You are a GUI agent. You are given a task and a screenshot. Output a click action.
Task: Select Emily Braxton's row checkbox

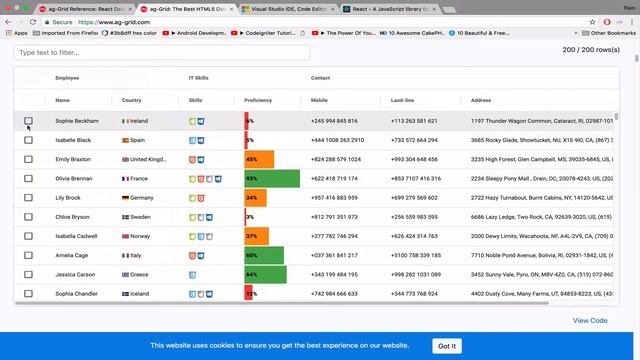coord(28,159)
